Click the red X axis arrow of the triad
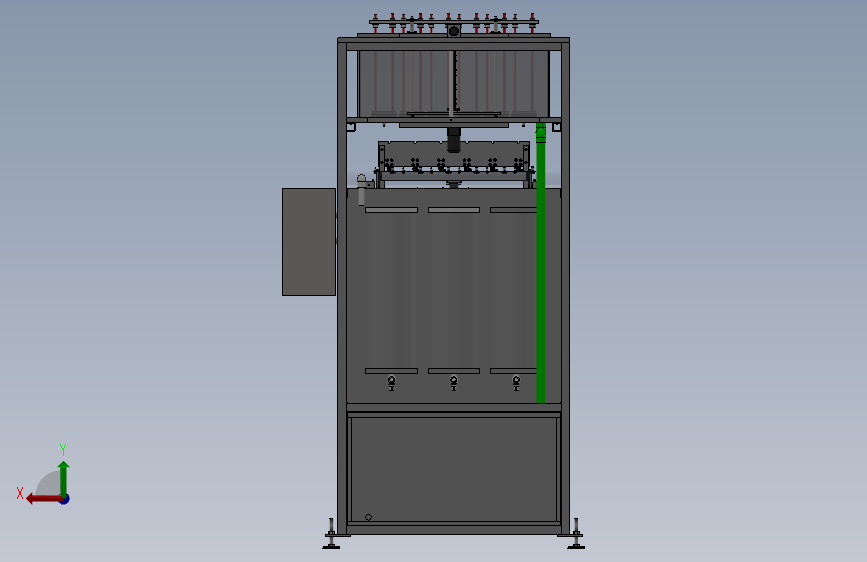The image size is (867, 562). 44,499
